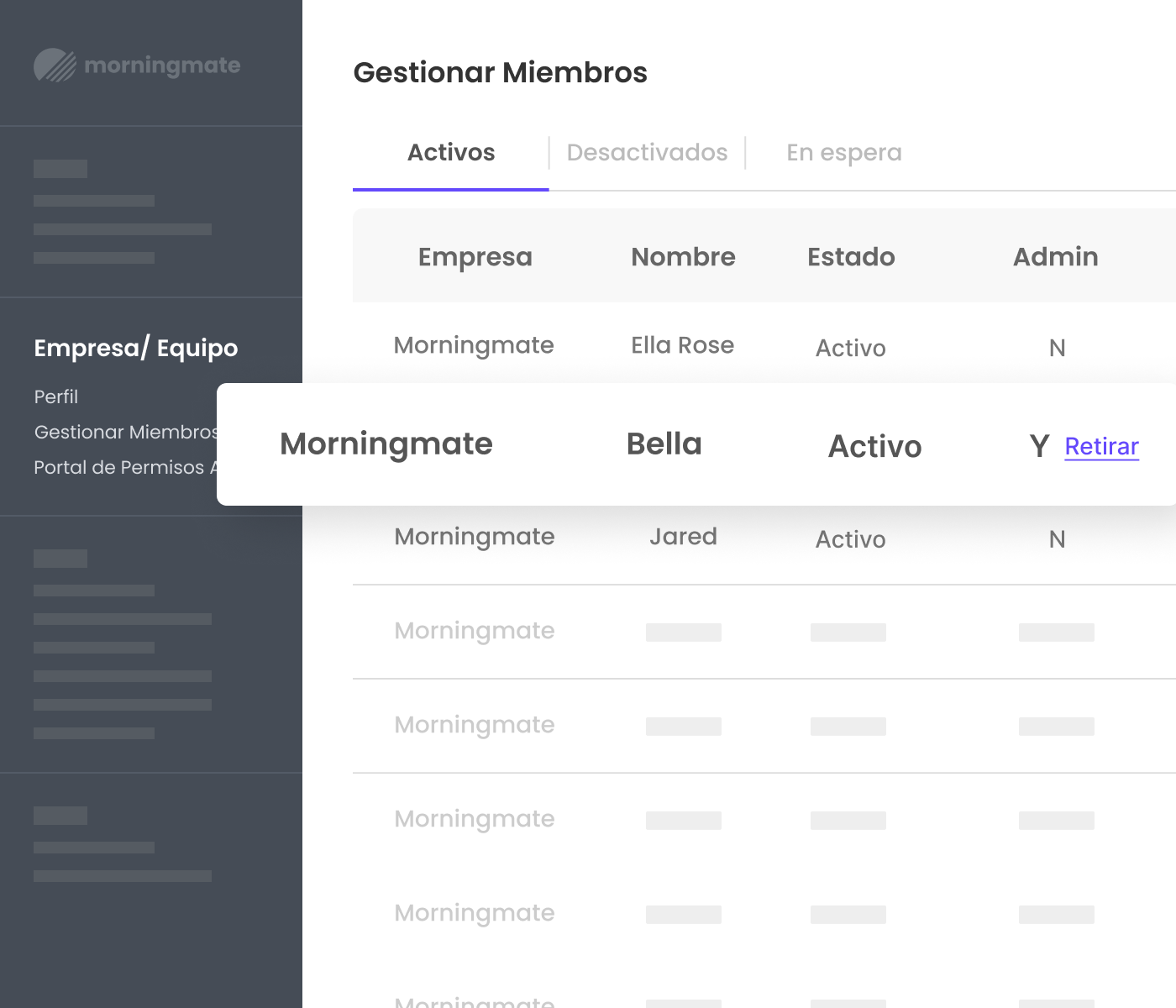The width and height of the screenshot is (1176, 1008).
Task: Select Gestionar Miembros in the sidebar
Action: pos(125,432)
